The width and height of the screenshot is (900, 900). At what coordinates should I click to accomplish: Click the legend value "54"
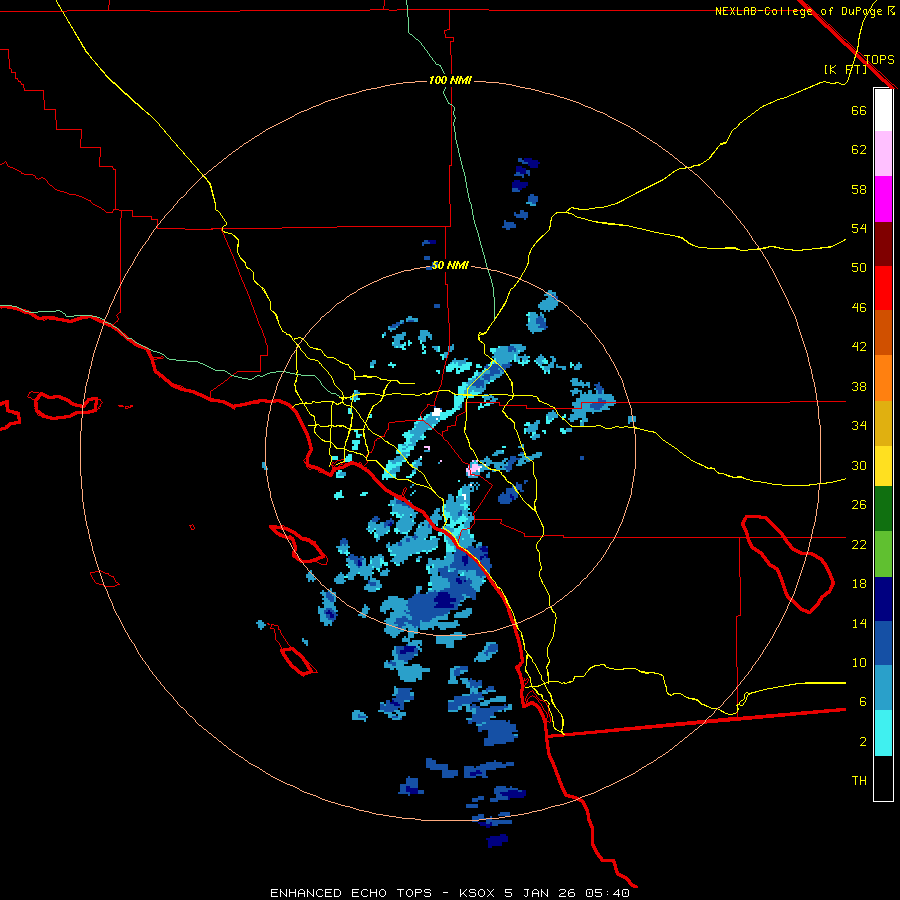pos(859,228)
